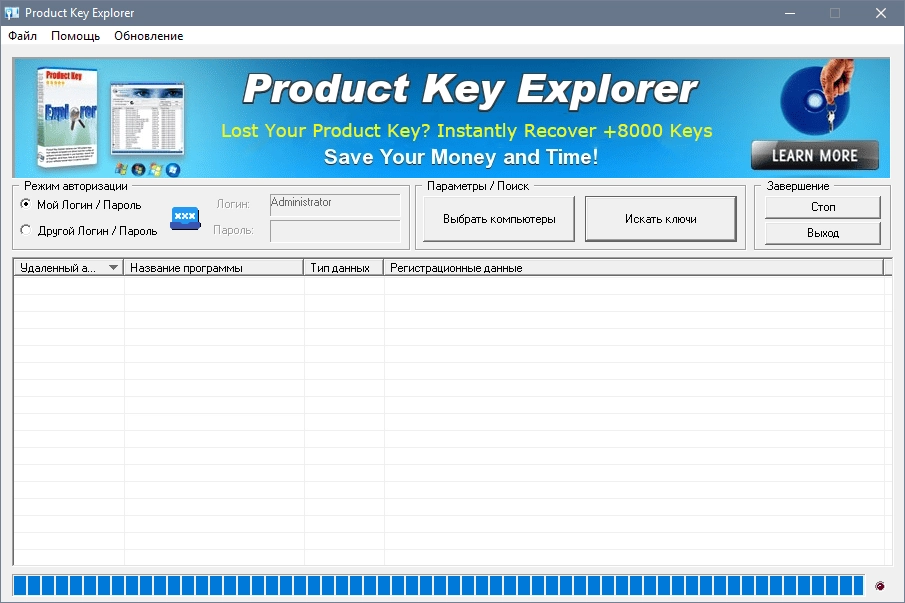This screenshot has width=905, height=603.
Task: Click the Выход button
Action: click(823, 233)
